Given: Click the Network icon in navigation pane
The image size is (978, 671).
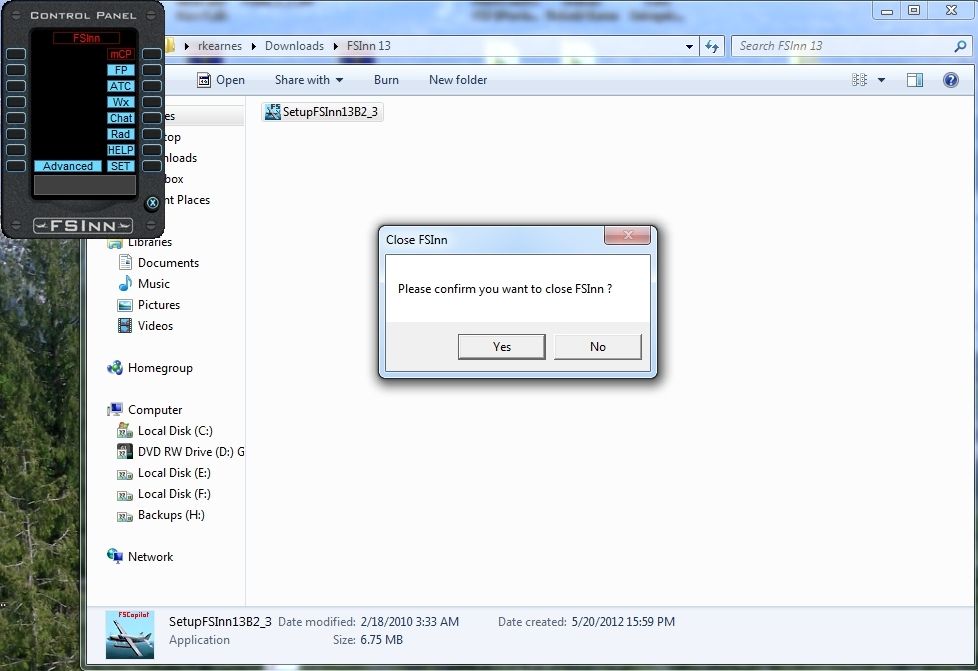Looking at the screenshot, I should pyautogui.click(x=115, y=556).
